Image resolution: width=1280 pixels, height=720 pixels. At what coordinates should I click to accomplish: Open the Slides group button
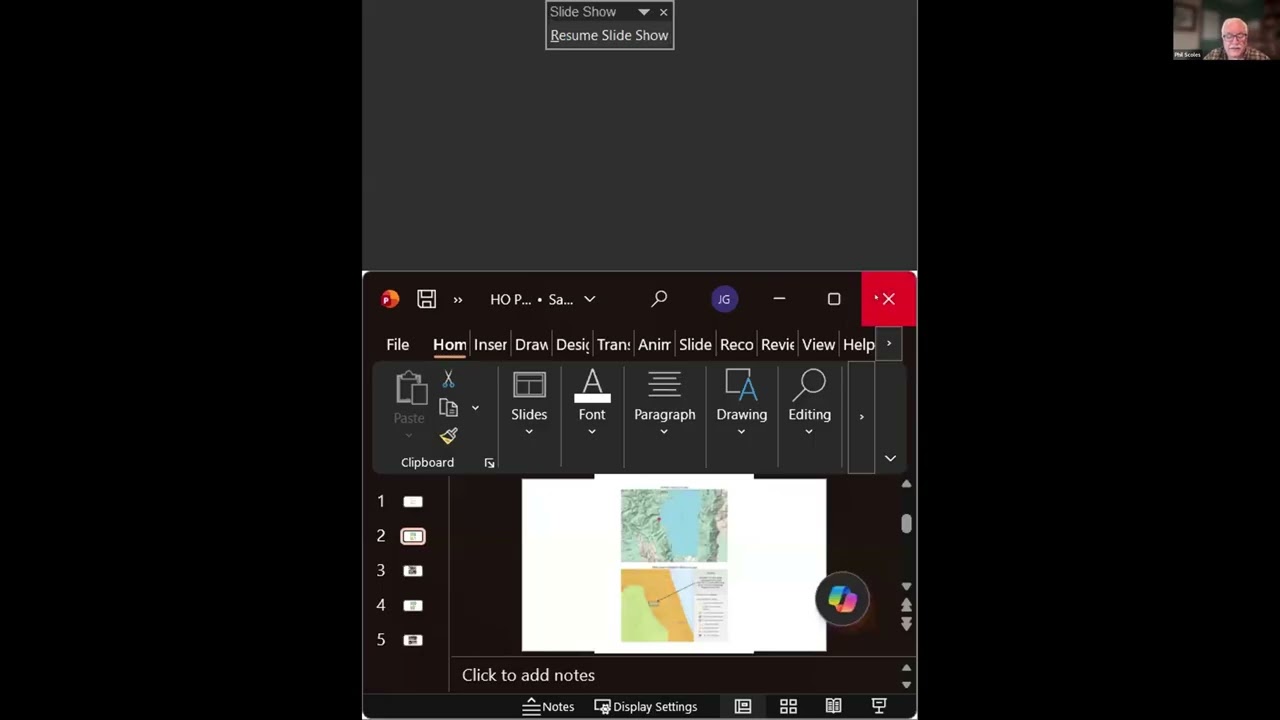(529, 403)
